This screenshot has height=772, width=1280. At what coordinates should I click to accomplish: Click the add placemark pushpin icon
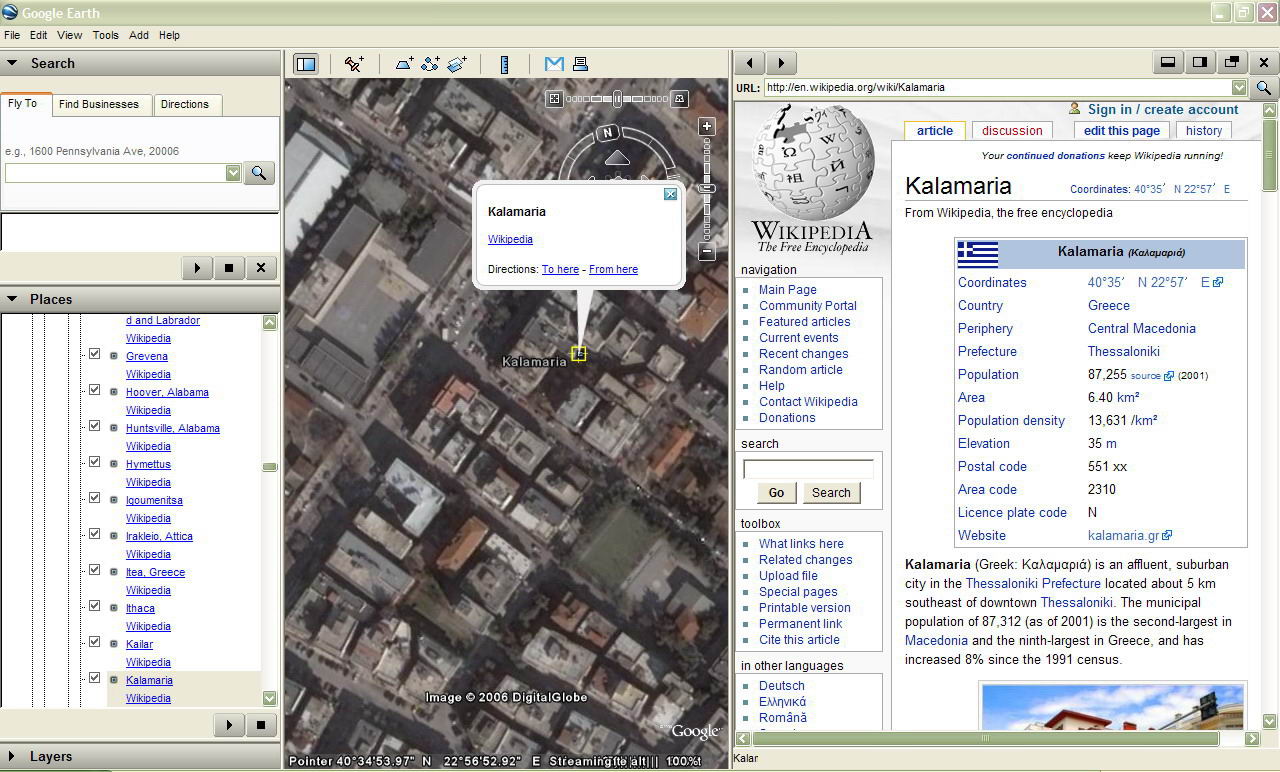point(354,64)
